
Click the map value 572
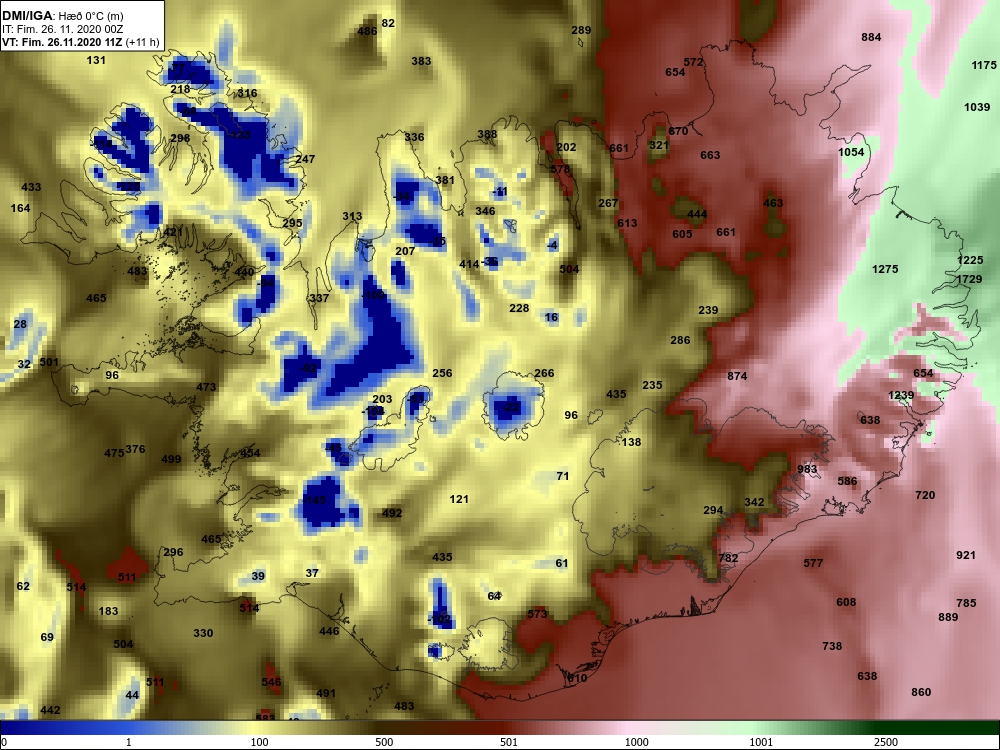coord(693,62)
